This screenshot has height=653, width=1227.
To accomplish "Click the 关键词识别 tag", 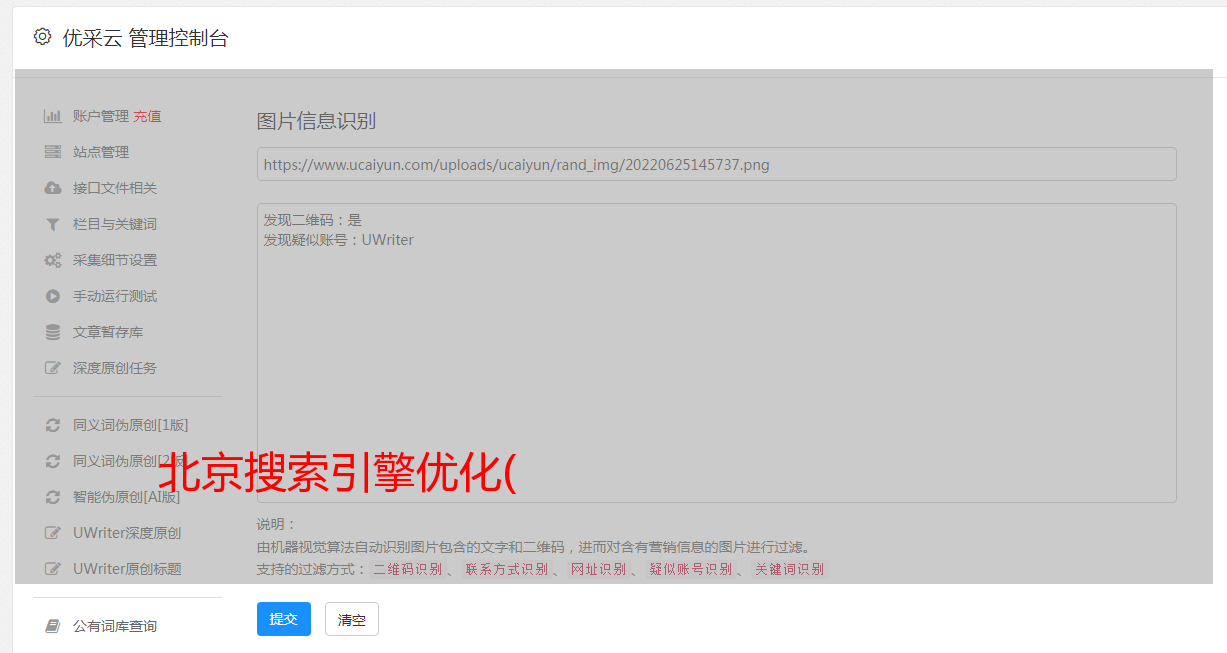I will click(790, 569).
